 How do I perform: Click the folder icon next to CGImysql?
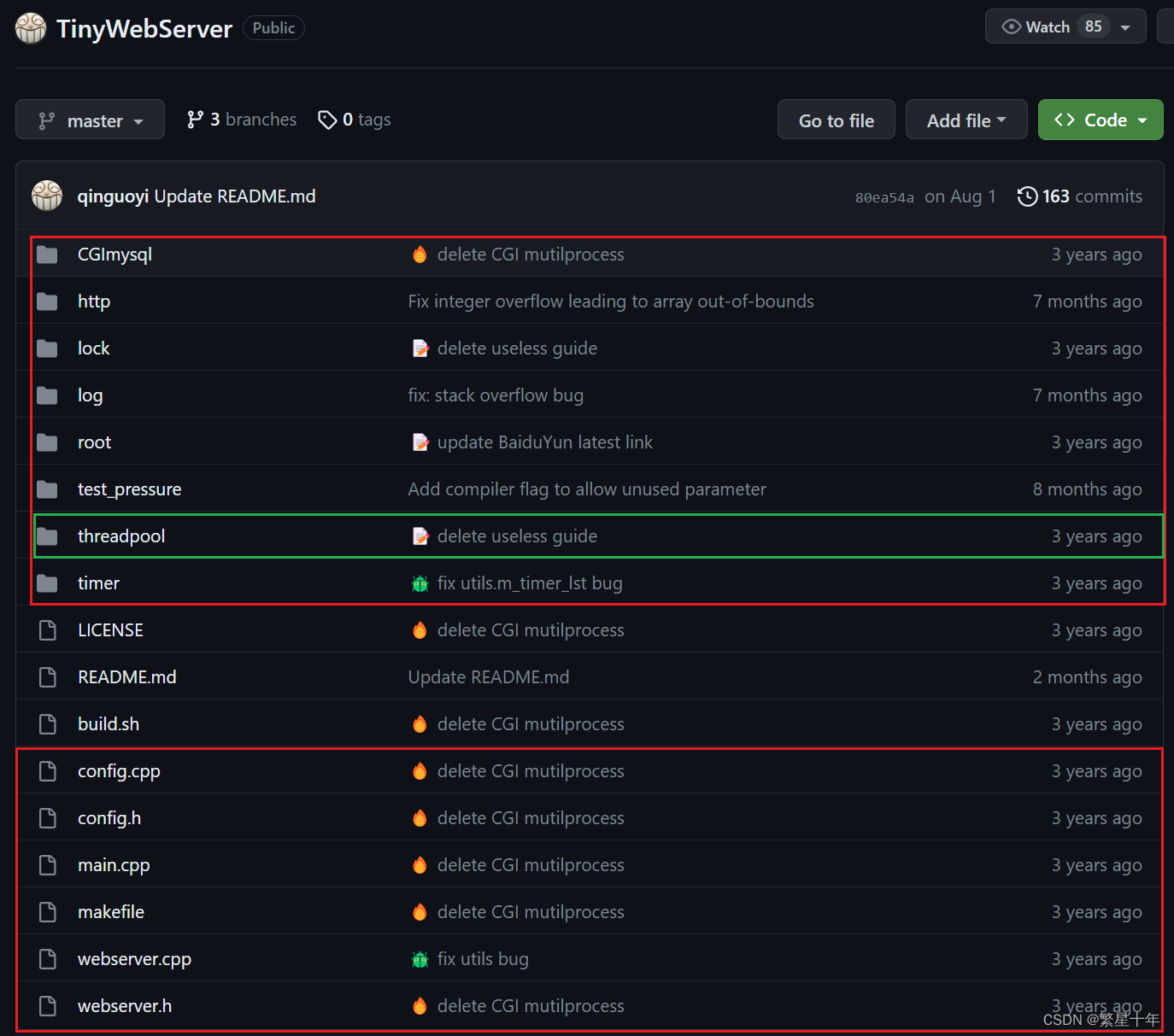[x=47, y=254]
